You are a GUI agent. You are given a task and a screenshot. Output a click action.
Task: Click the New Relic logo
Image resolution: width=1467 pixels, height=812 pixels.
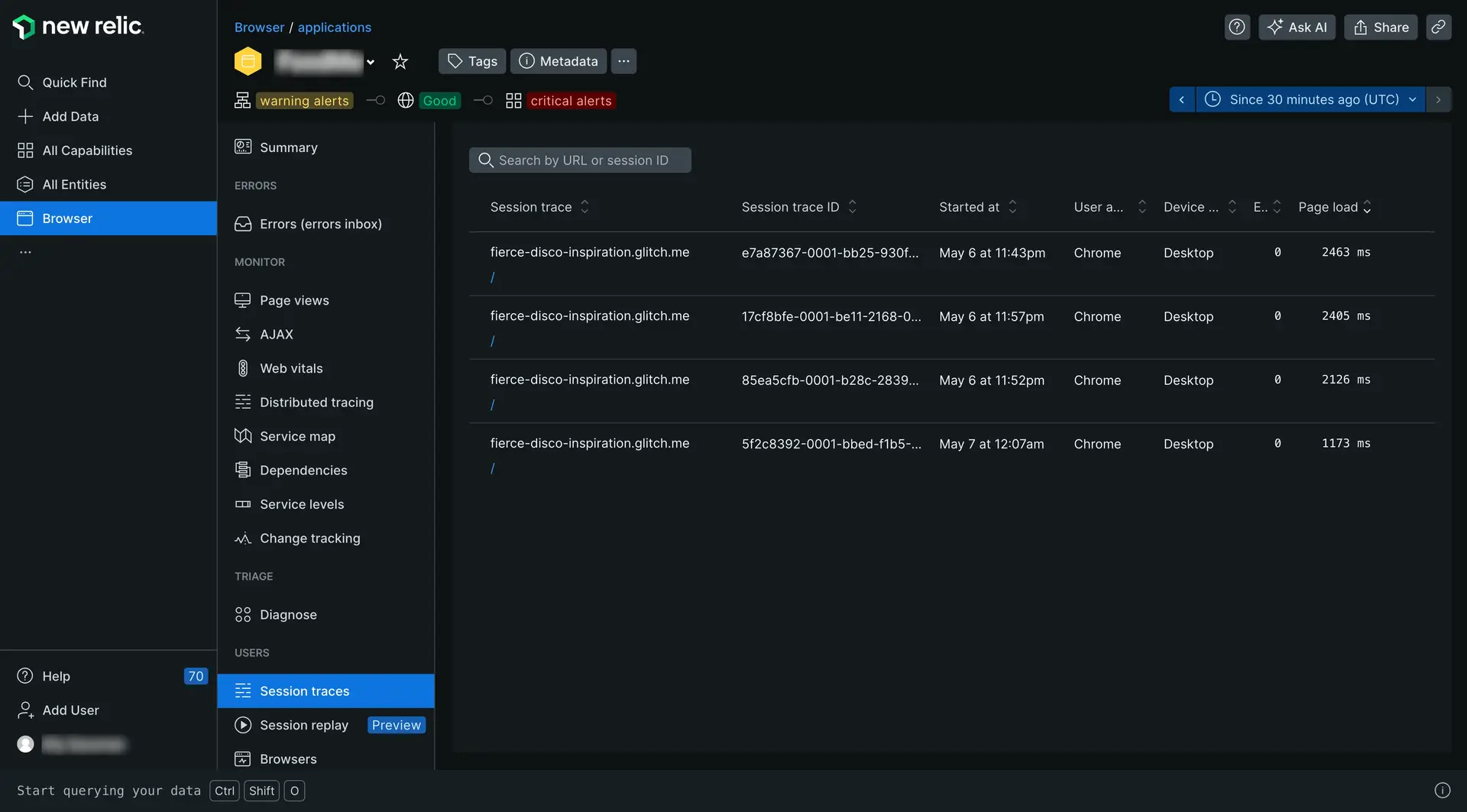(78, 27)
